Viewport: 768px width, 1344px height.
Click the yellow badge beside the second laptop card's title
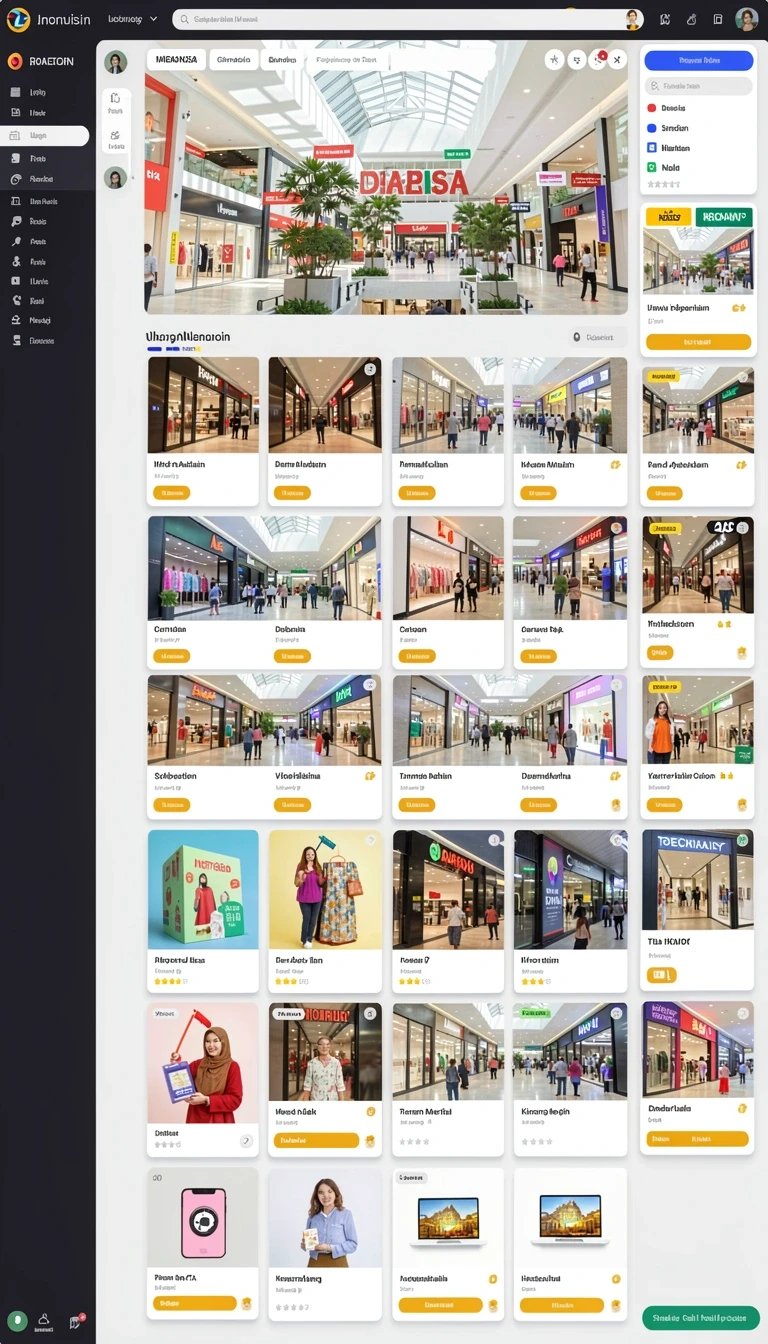pos(615,1279)
